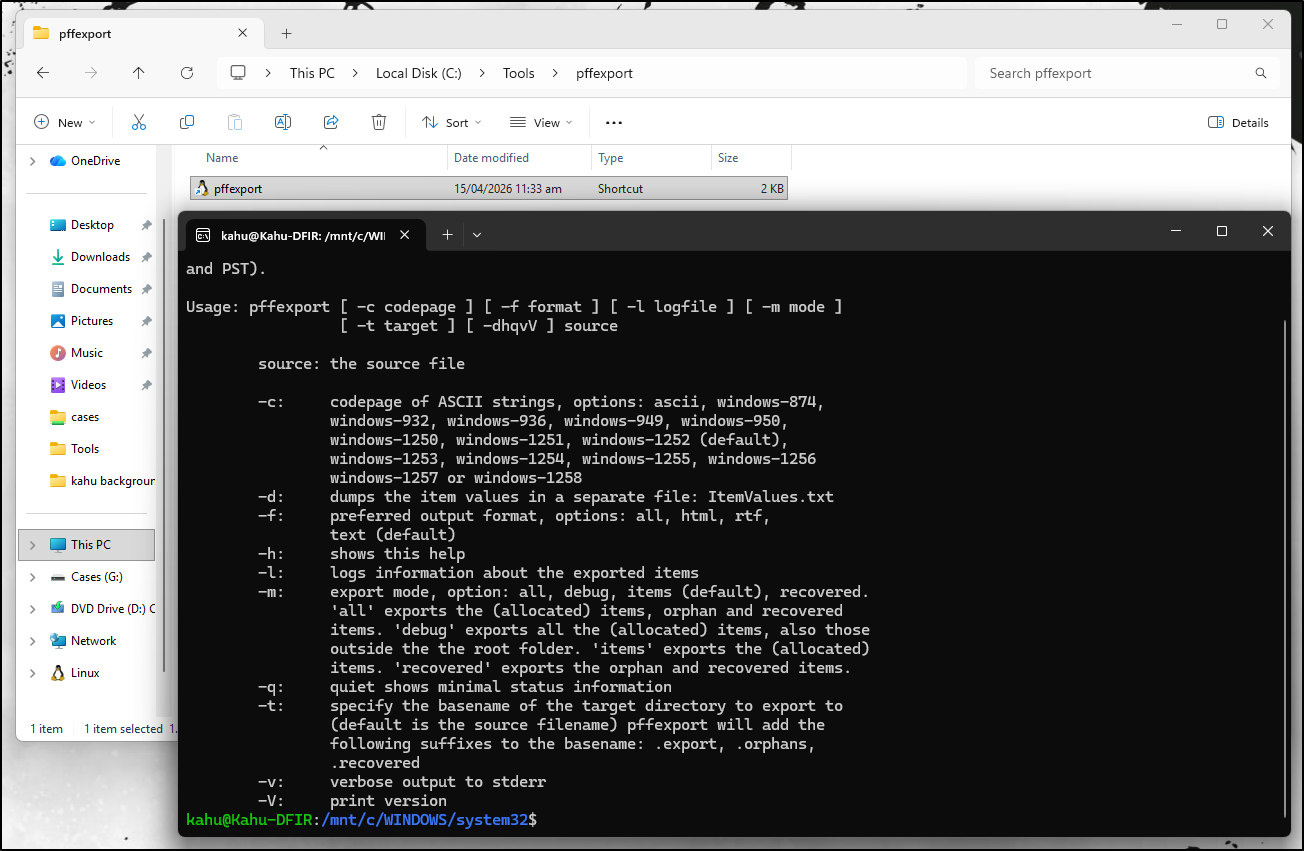Open the View dropdown
Viewport: 1304px width, 851px height.
tap(541, 122)
